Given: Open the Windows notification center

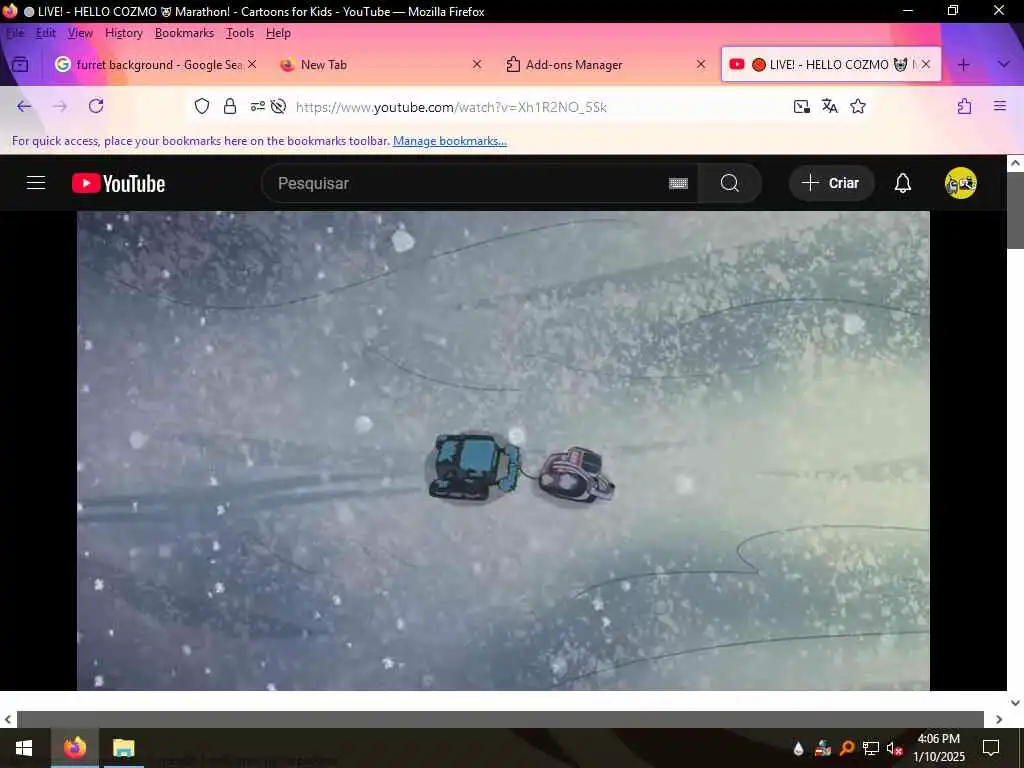Looking at the screenshot, I should pyautogui.click(x=991, y=748).
